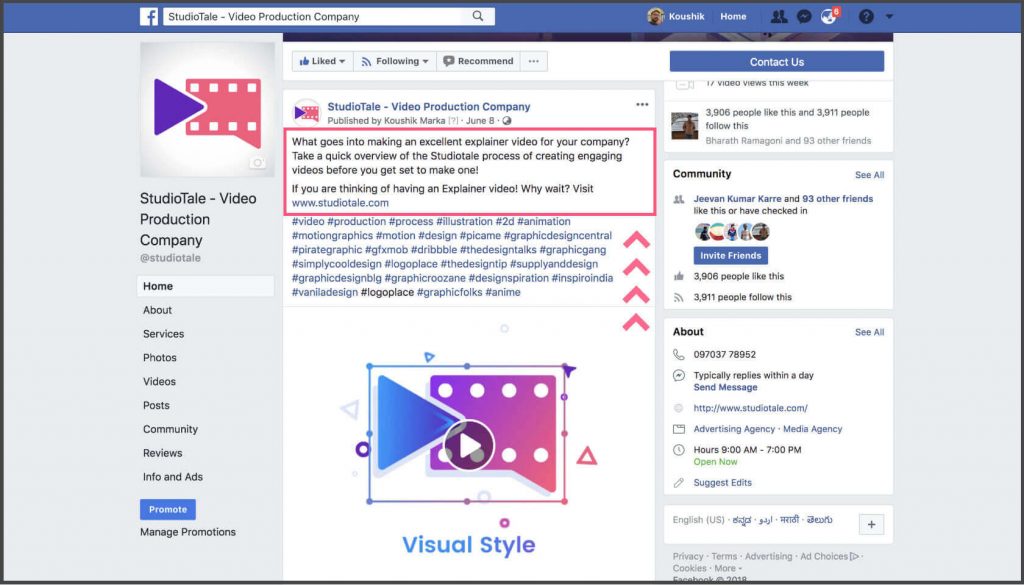Click Send Message link
1024x585 pixels.
[726, 387]
